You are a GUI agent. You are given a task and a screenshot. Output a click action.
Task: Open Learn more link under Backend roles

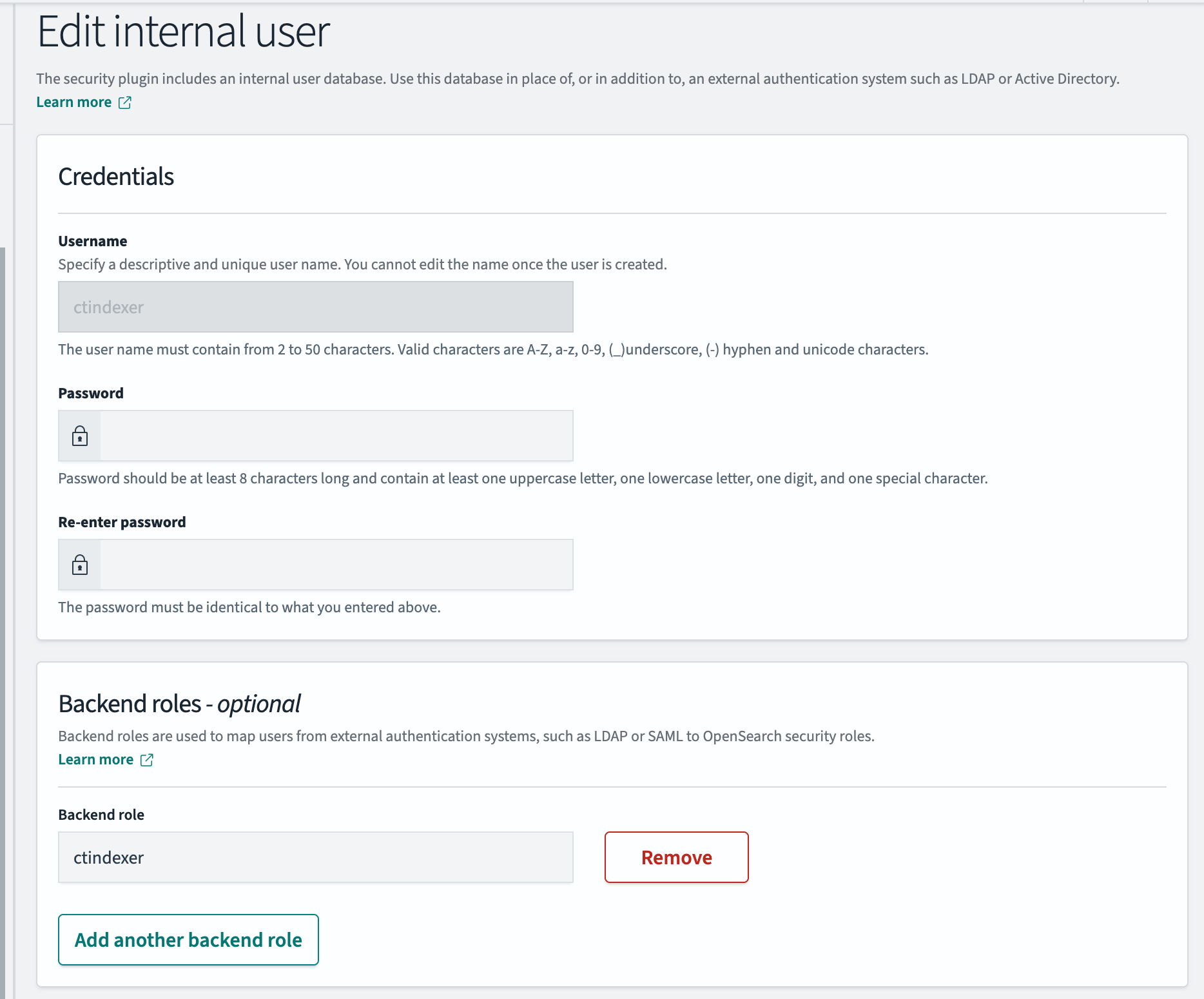(x=96, y=760)
